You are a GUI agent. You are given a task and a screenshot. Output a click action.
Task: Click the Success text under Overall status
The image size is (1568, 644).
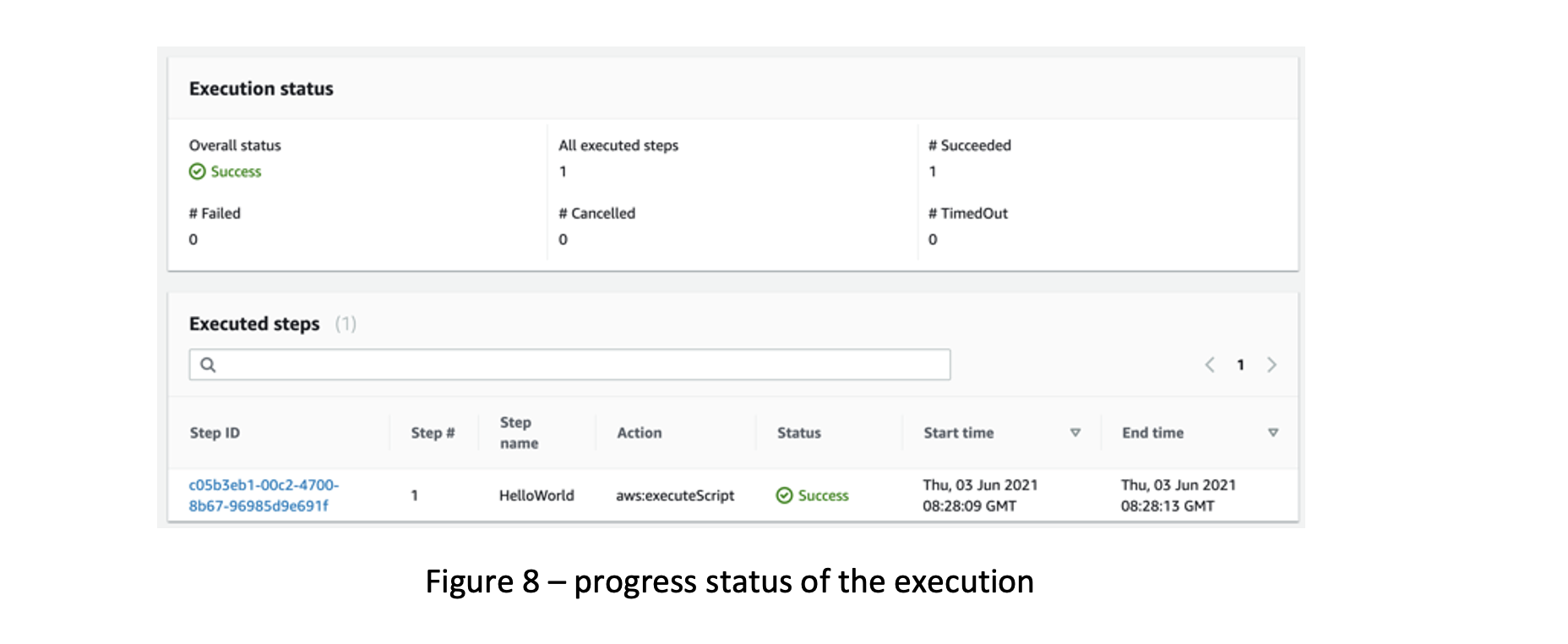[236, 172]
